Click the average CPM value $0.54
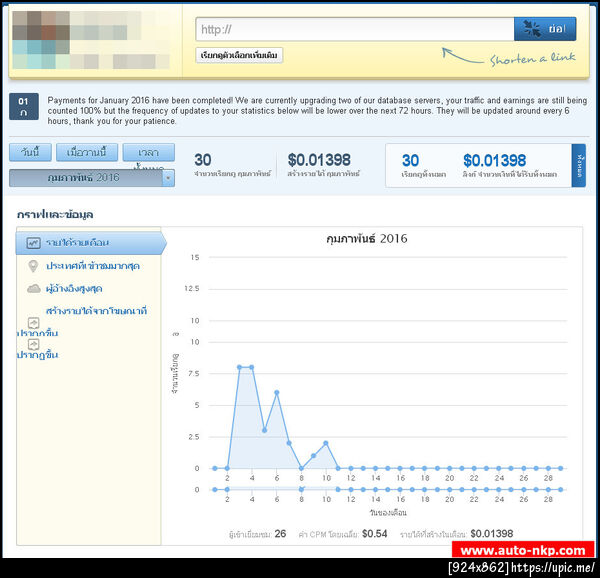This screenshot has width=600, height=578. [375, 534]
